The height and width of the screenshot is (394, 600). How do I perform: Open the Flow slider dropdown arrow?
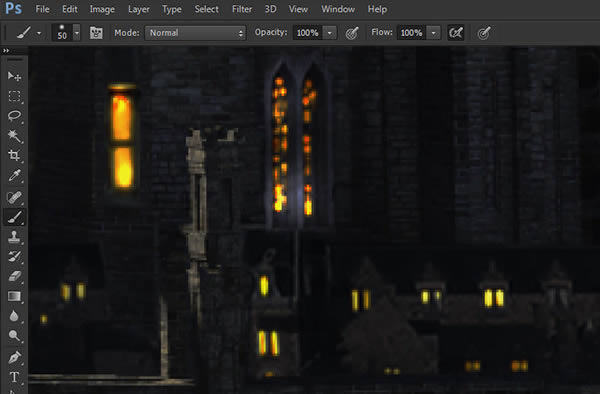(434, 33)
